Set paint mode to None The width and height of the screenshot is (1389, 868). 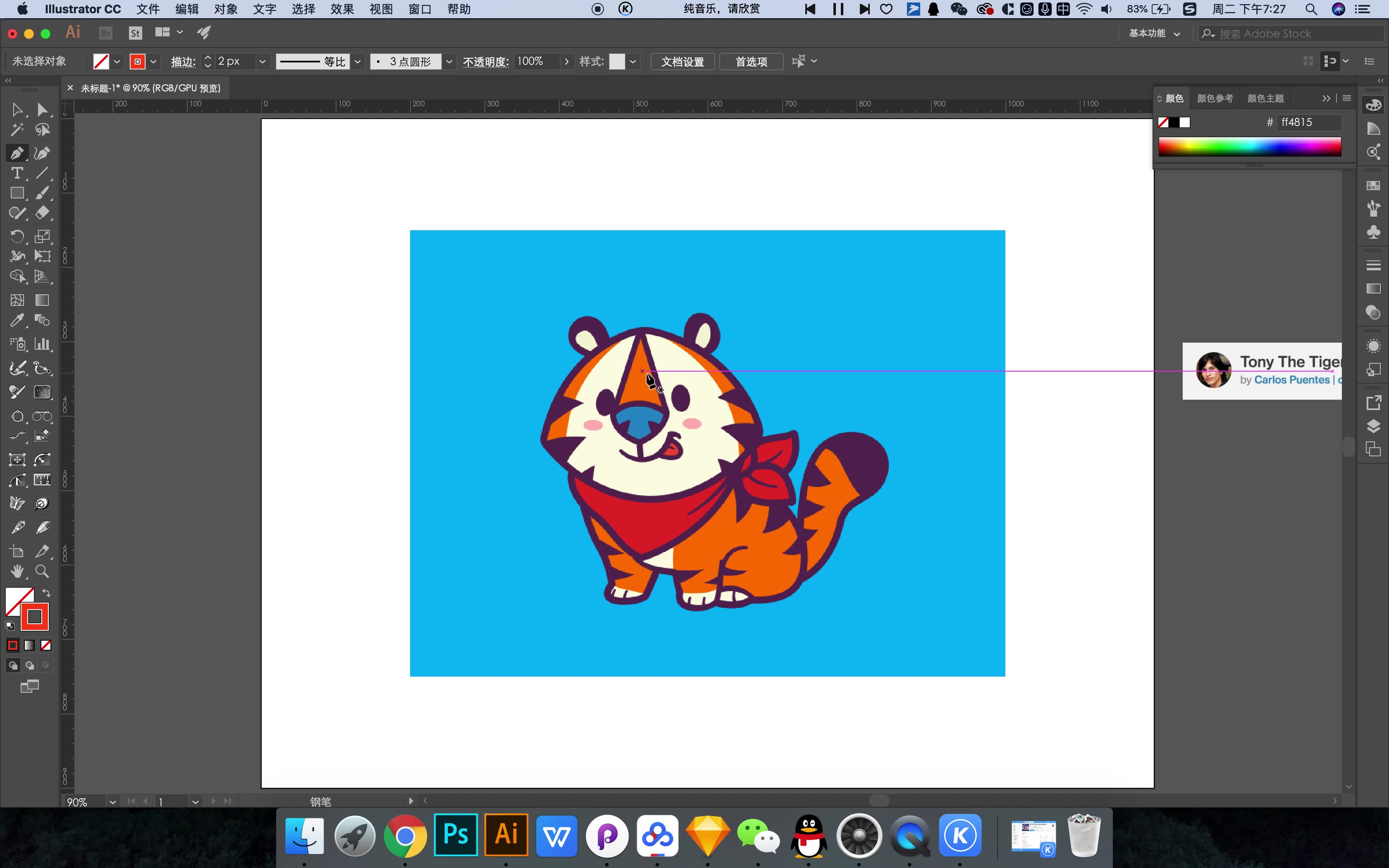46,645
